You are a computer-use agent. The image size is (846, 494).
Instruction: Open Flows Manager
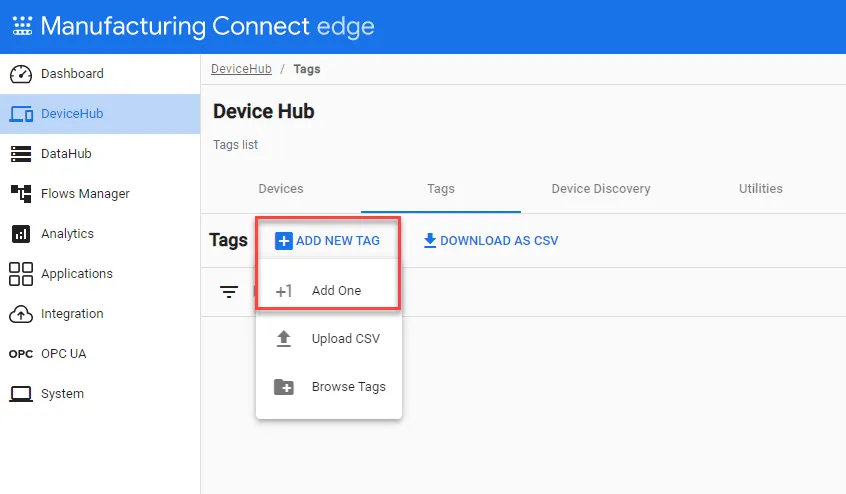100,194
